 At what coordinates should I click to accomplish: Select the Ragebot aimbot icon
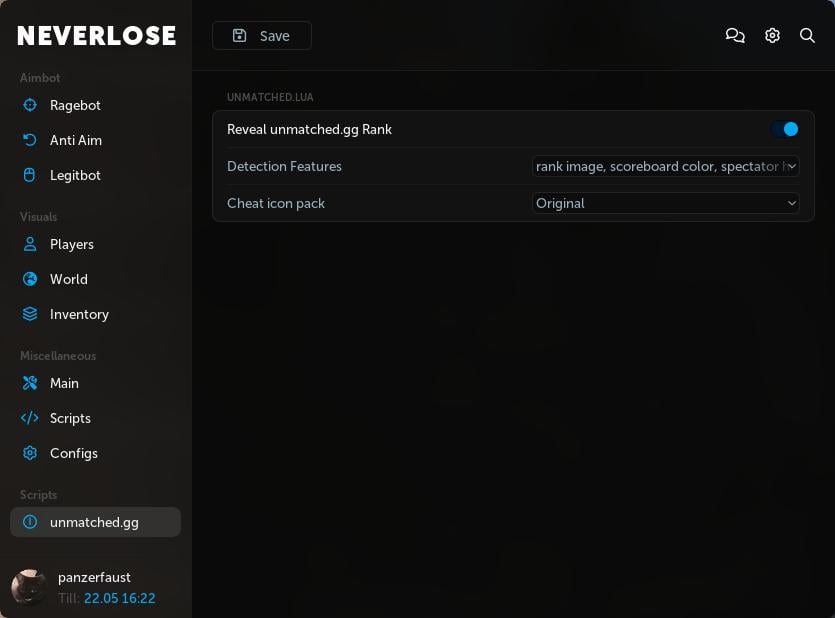point(30,105)
